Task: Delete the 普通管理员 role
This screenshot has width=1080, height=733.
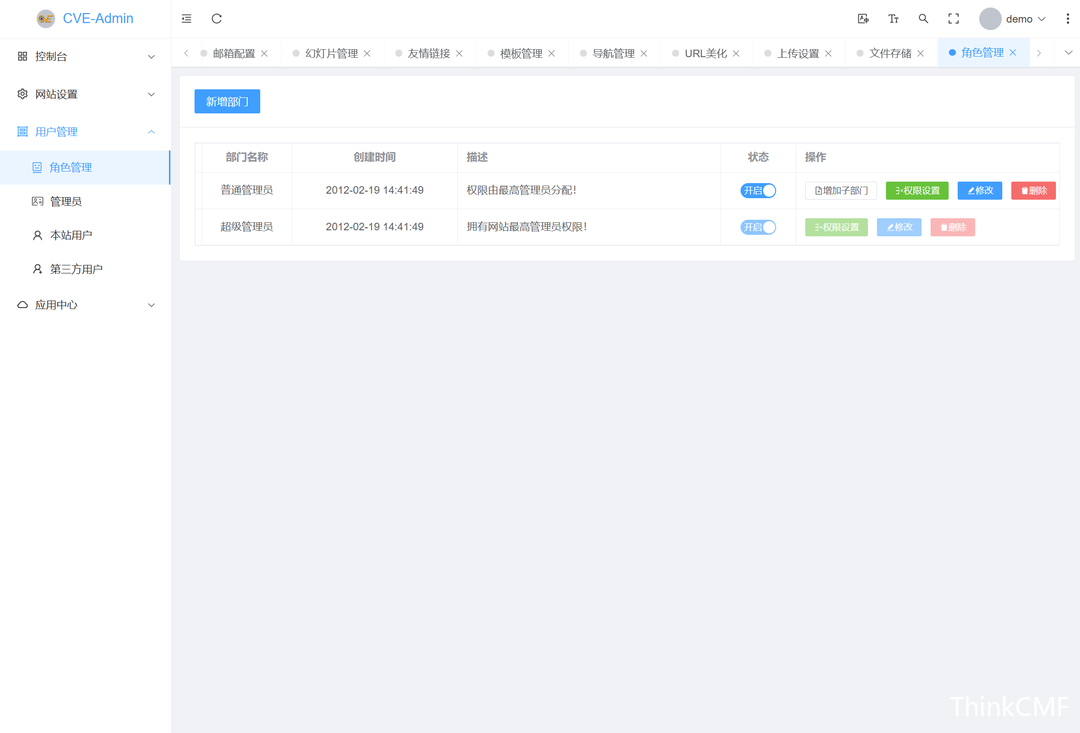Action: [x=1033, y=191]
